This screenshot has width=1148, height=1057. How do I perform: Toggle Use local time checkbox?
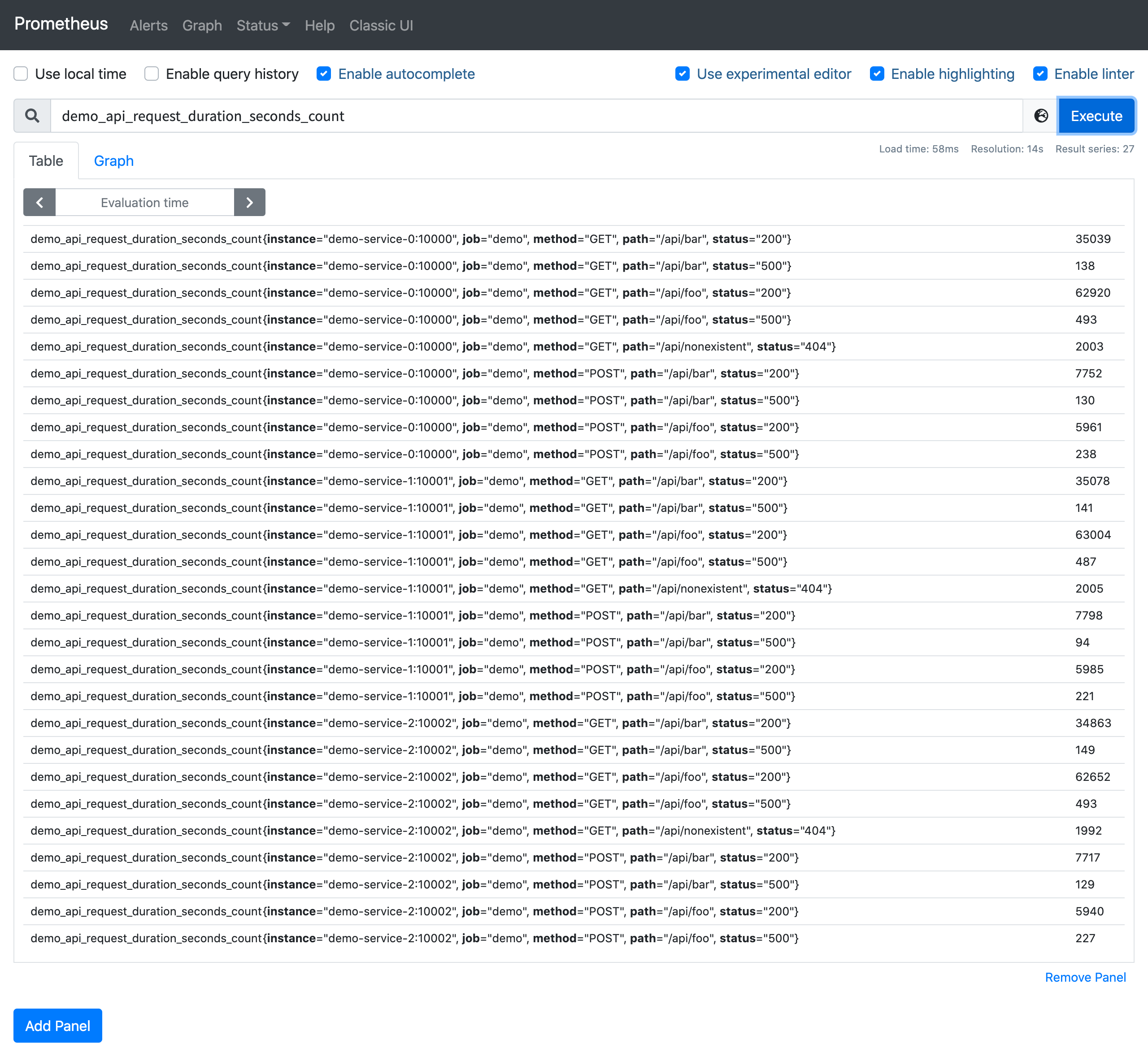(21, 74)
